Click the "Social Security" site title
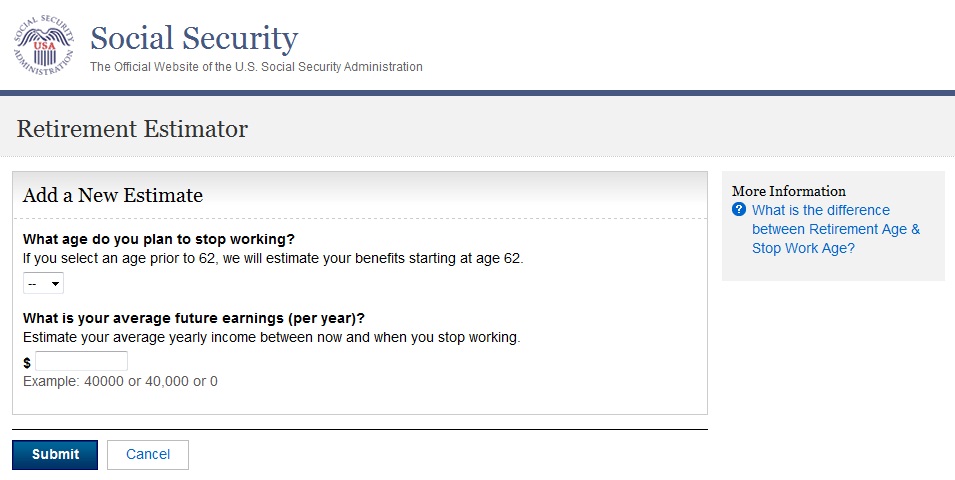This screenshot has width=955, height=480. [194, 39]
